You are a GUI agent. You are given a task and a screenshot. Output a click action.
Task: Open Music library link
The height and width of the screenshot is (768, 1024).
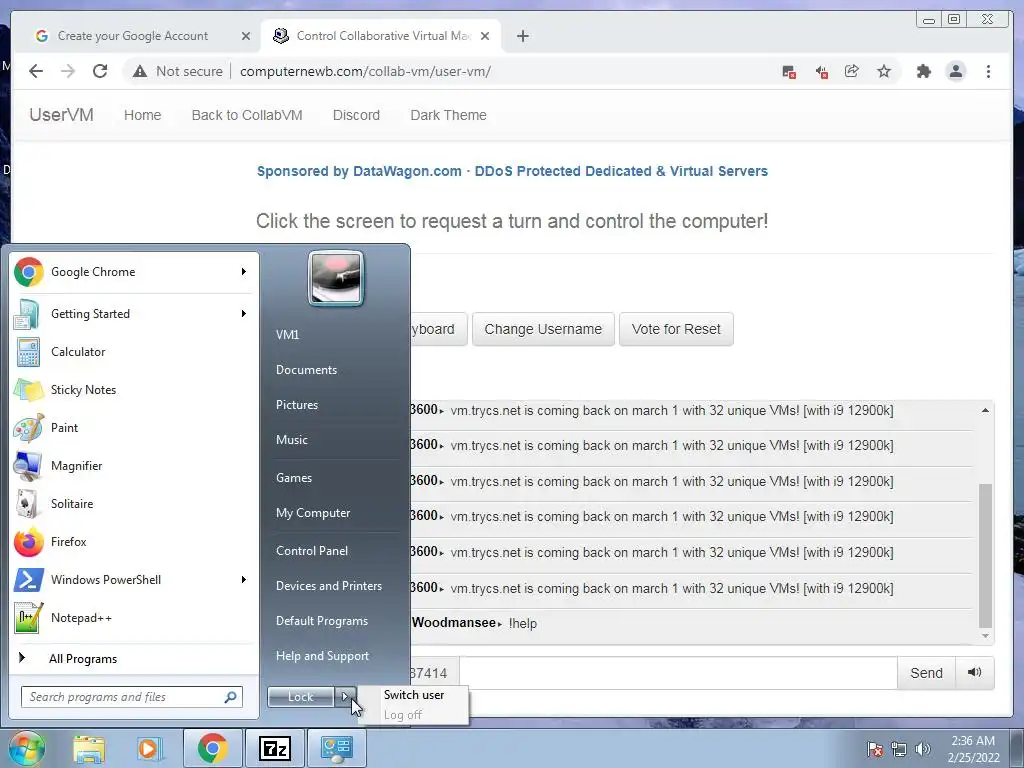(292, 440)
